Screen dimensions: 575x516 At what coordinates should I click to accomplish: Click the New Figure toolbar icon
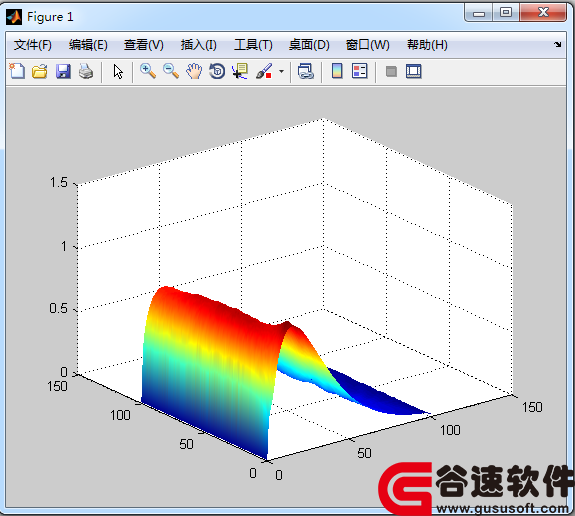(17, 71)
